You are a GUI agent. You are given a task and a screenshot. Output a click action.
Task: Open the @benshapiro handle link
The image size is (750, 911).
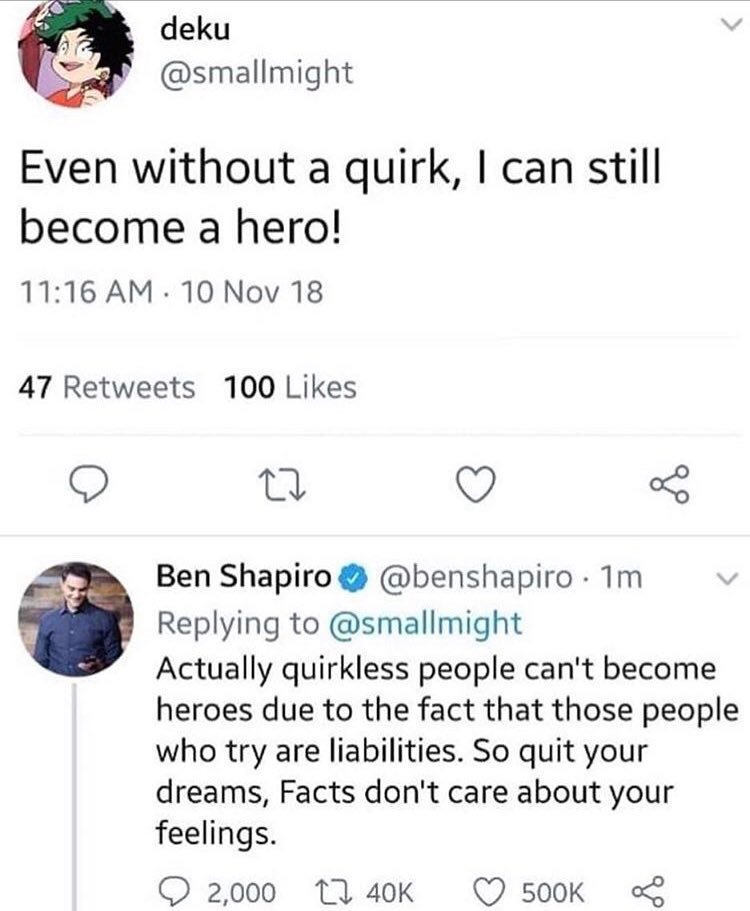pyautogui.click(x=476, y=578)
